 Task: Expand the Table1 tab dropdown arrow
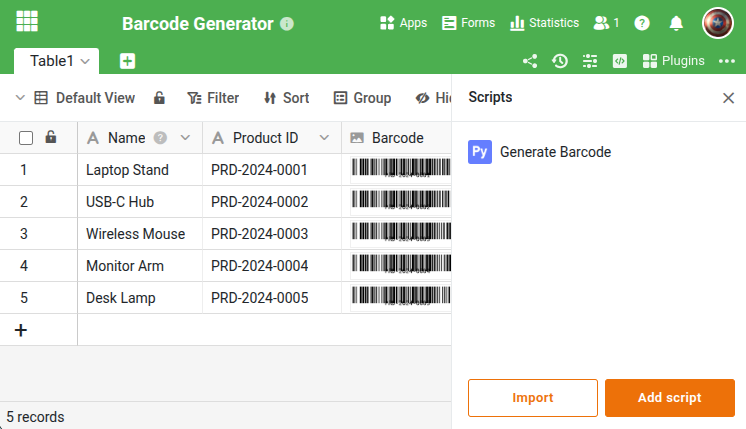pos(85,61)
